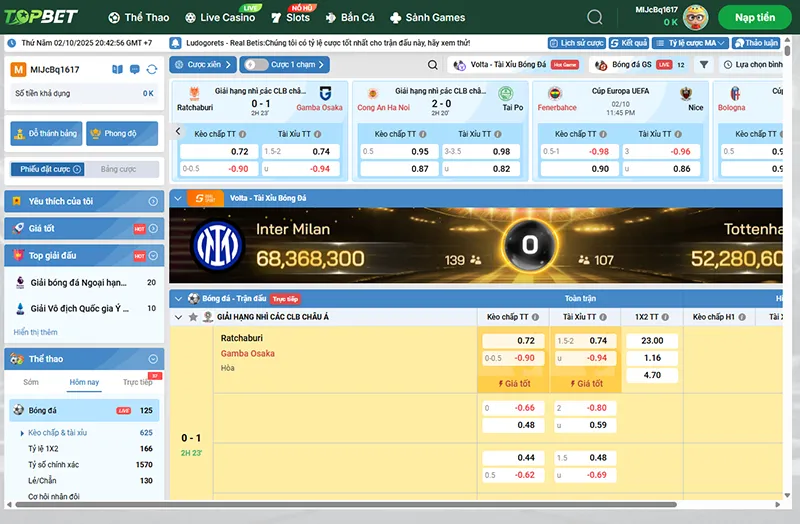Switch to Trực tiếp tab in sidebar
This screenshot has height=524, width=800.
[x=137, y=382]
